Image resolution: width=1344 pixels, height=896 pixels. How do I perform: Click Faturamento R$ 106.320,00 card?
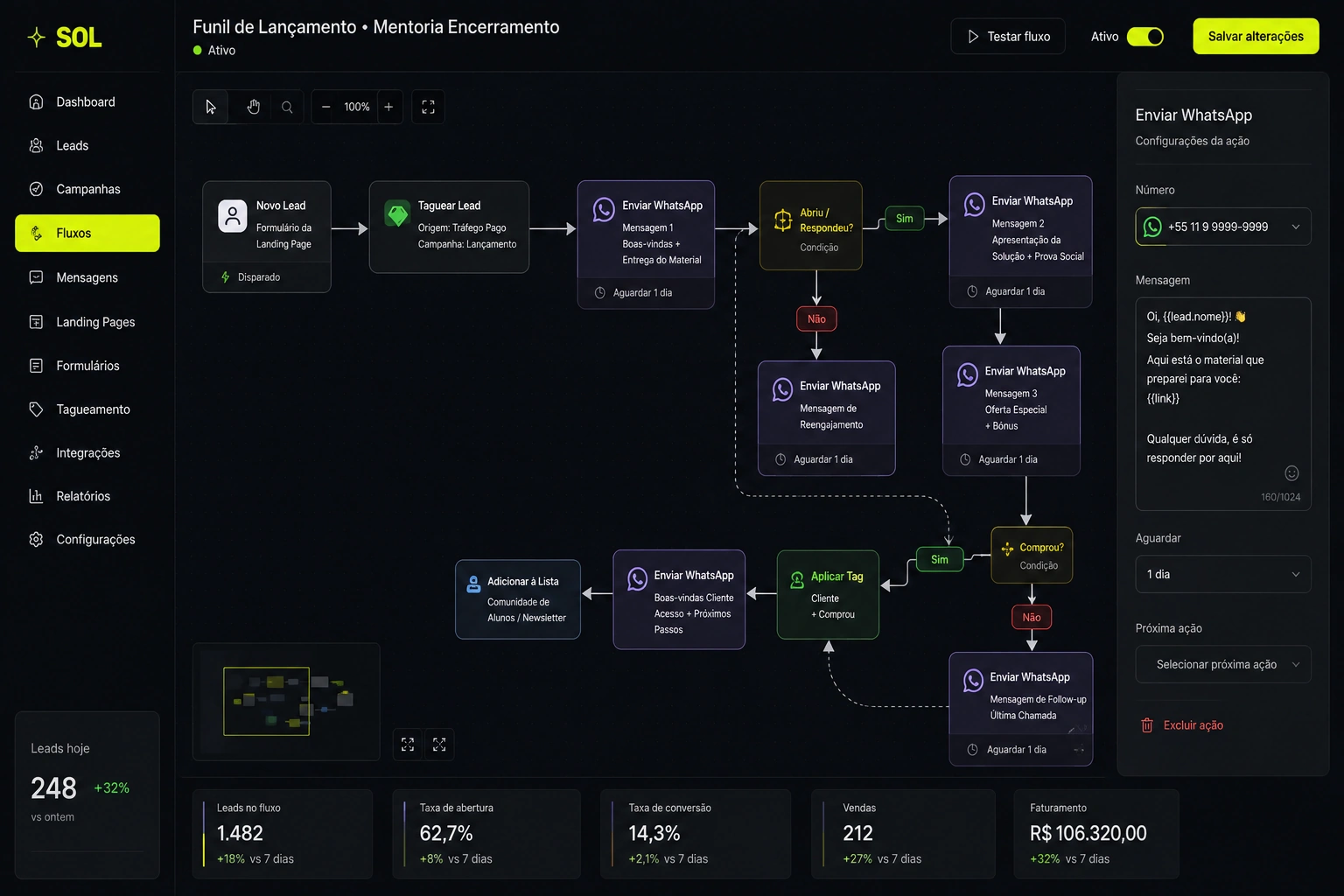tap(1096, 834)
